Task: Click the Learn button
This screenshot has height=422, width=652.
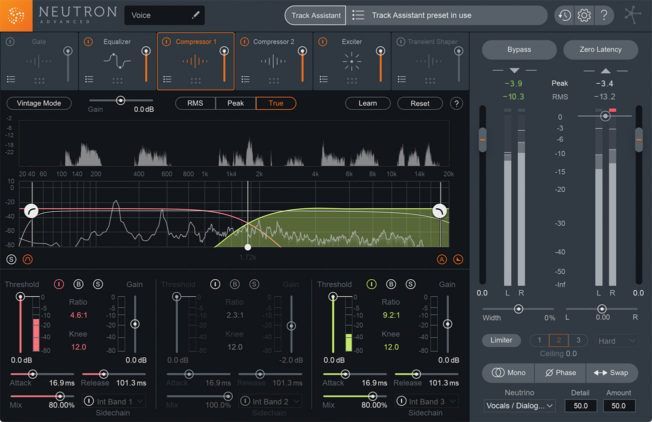Action: click(x=368, y=103)
